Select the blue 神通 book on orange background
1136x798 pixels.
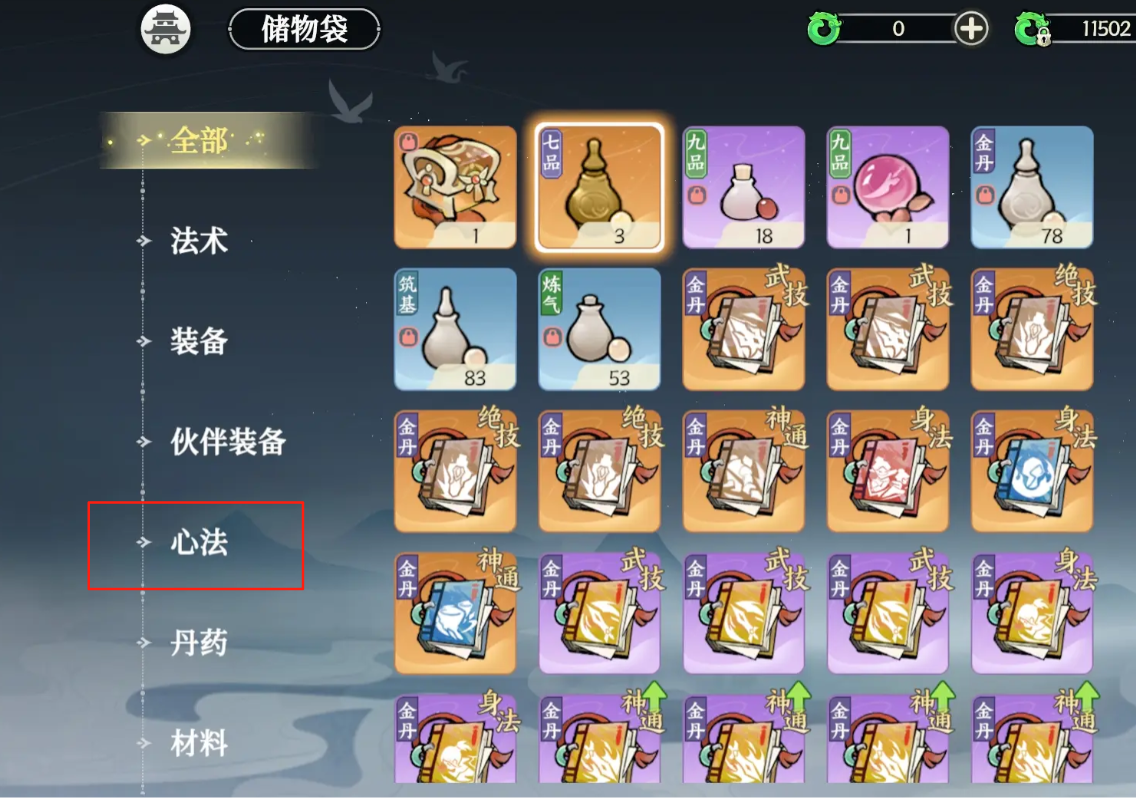(x=455, y=613)
